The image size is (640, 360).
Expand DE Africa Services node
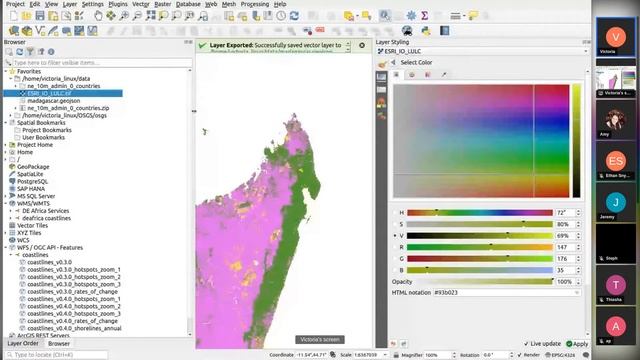(11, 211)
